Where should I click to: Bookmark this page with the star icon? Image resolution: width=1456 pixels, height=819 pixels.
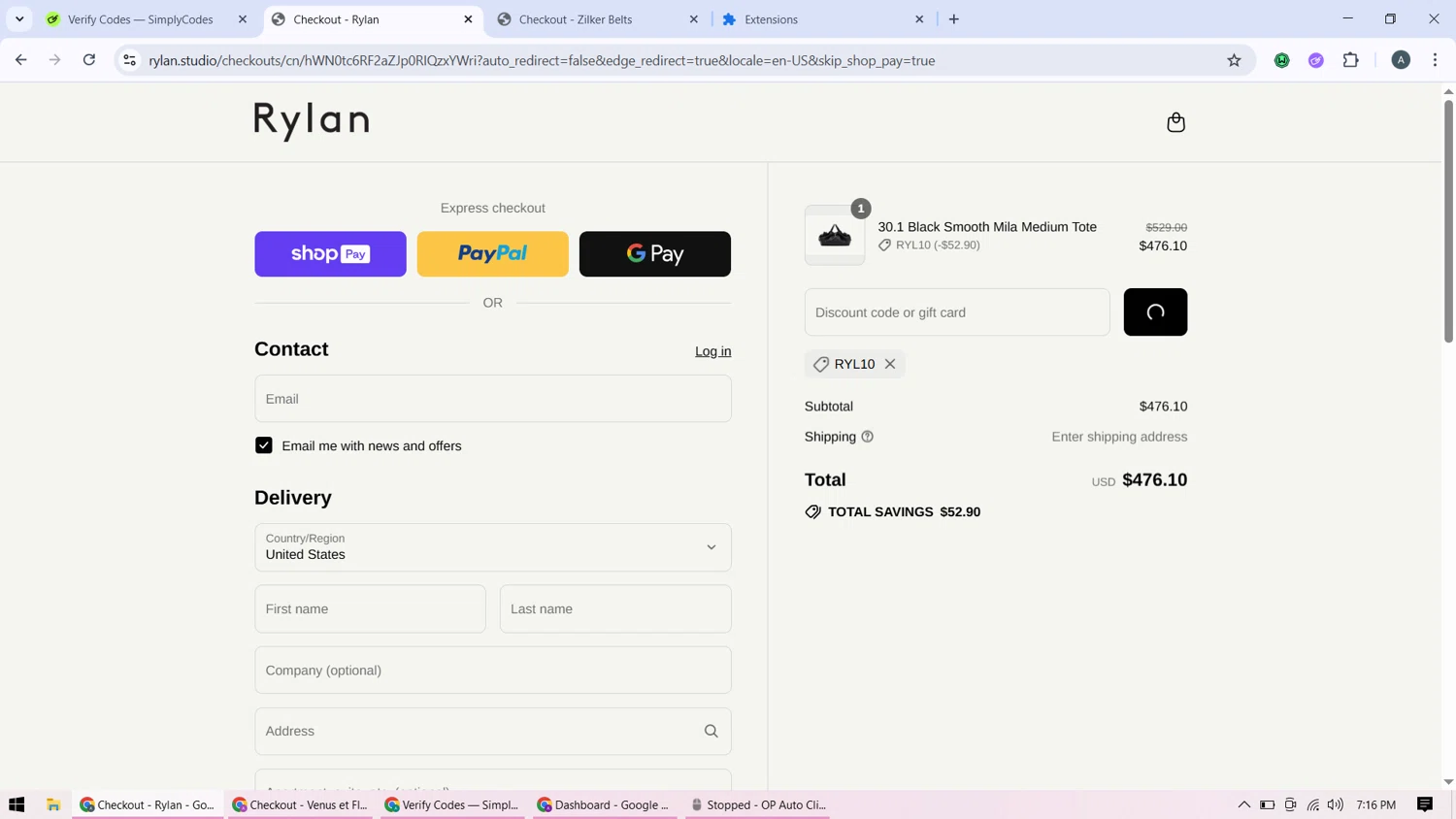click(x=1234, y=60)
